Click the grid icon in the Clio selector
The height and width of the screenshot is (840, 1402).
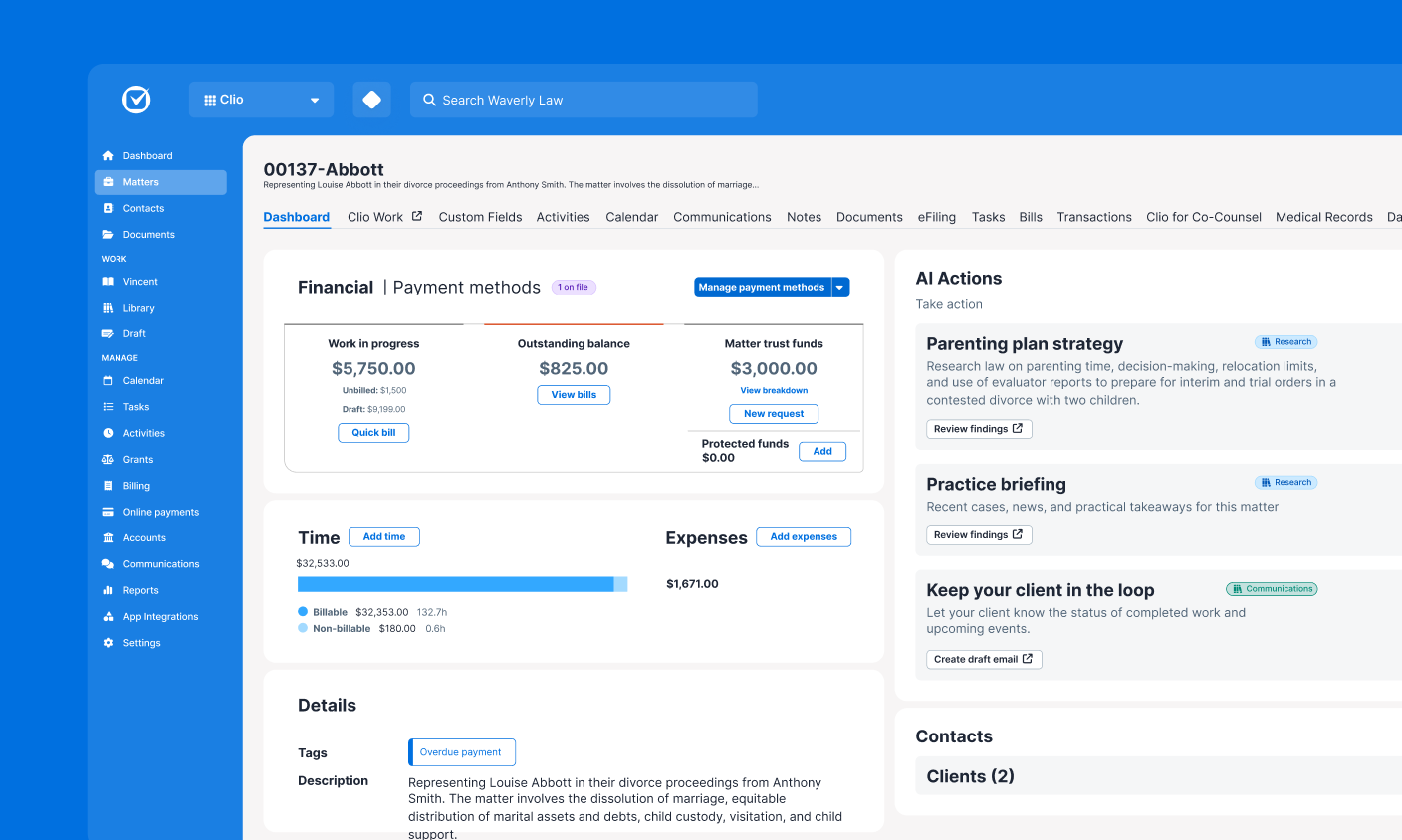click(210, 101)
